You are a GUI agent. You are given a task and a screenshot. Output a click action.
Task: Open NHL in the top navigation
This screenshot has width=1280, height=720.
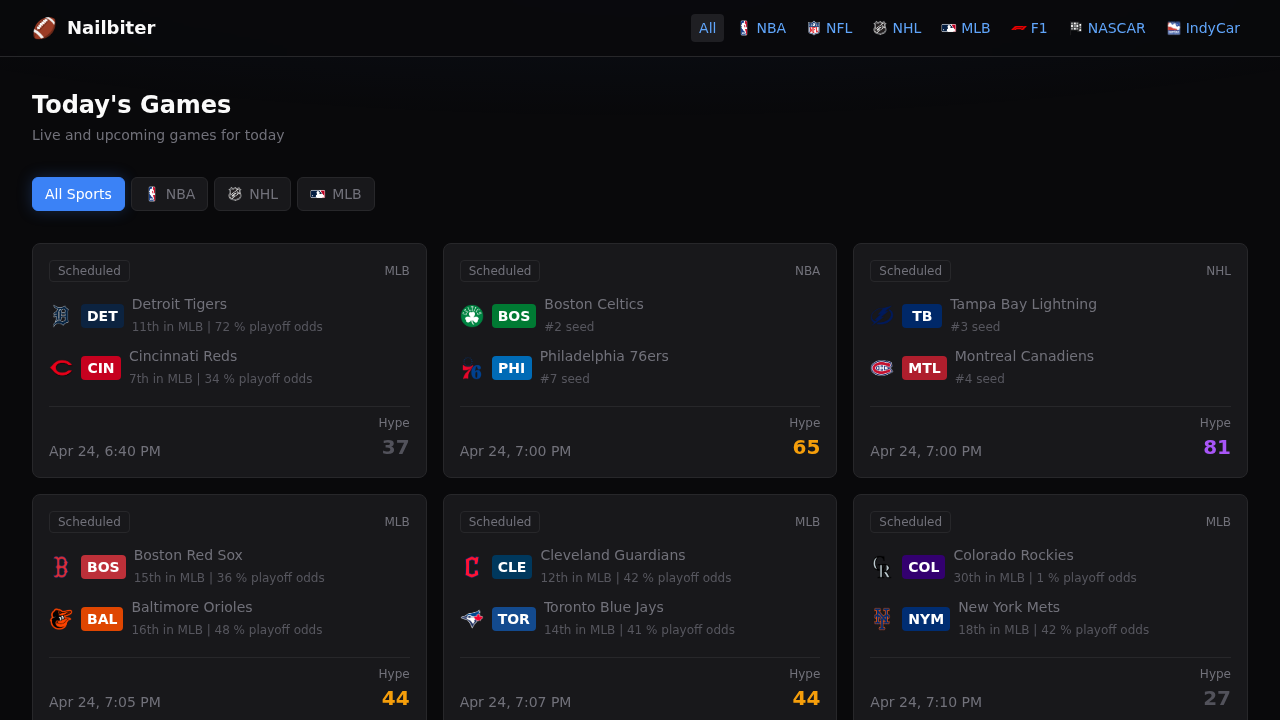[897, 28]
